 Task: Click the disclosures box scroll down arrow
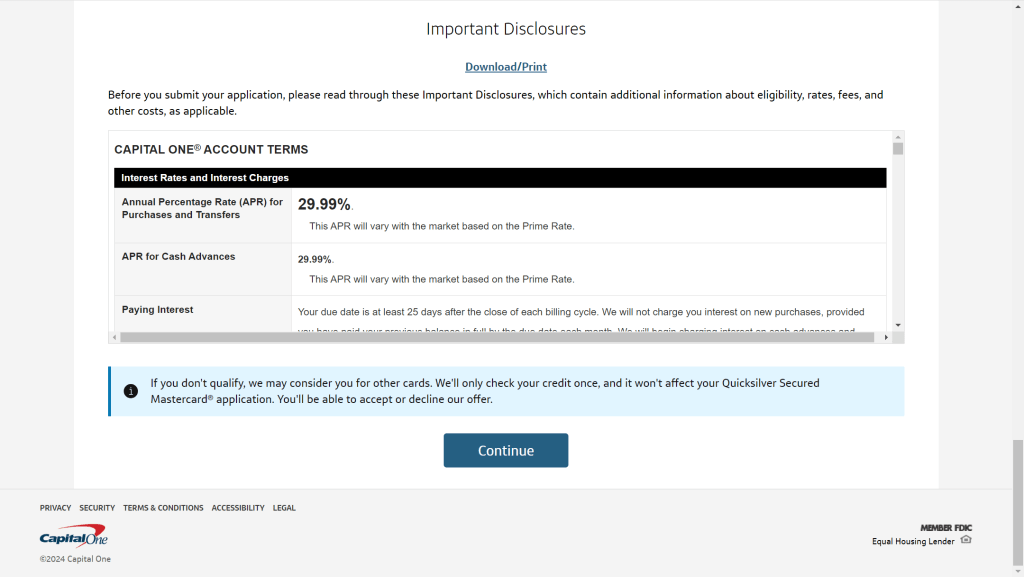click(x=898, y=325)
